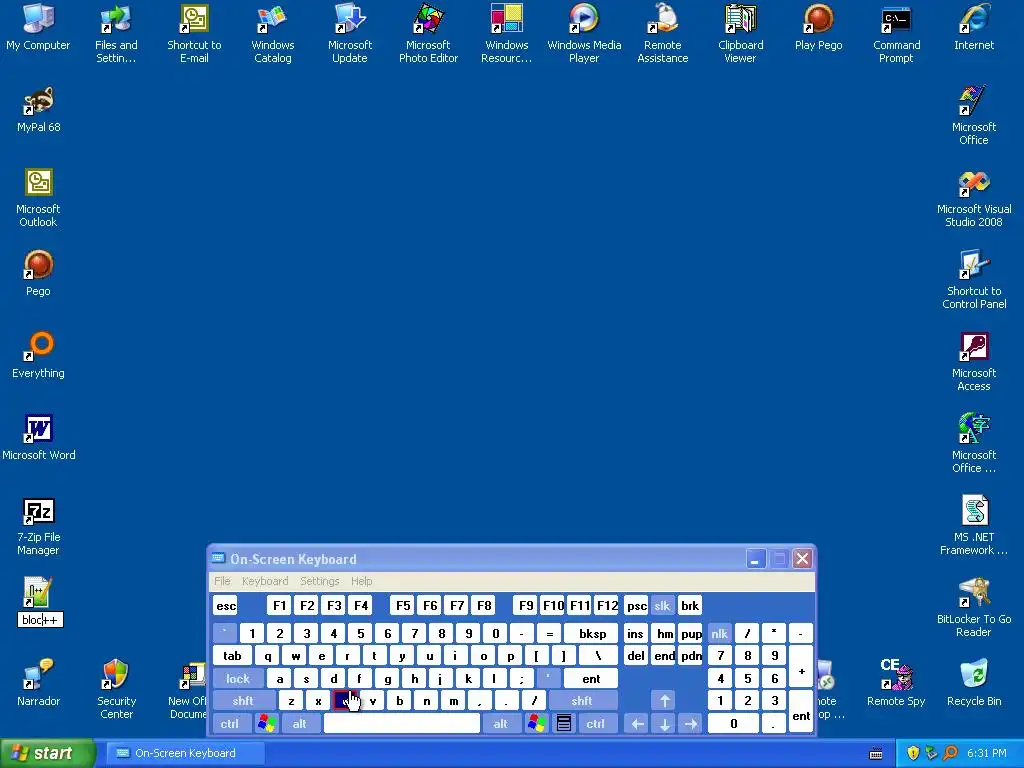Open the Windows start menu
The width and height of the screenshot is (1024, 768).
[48, 753]
